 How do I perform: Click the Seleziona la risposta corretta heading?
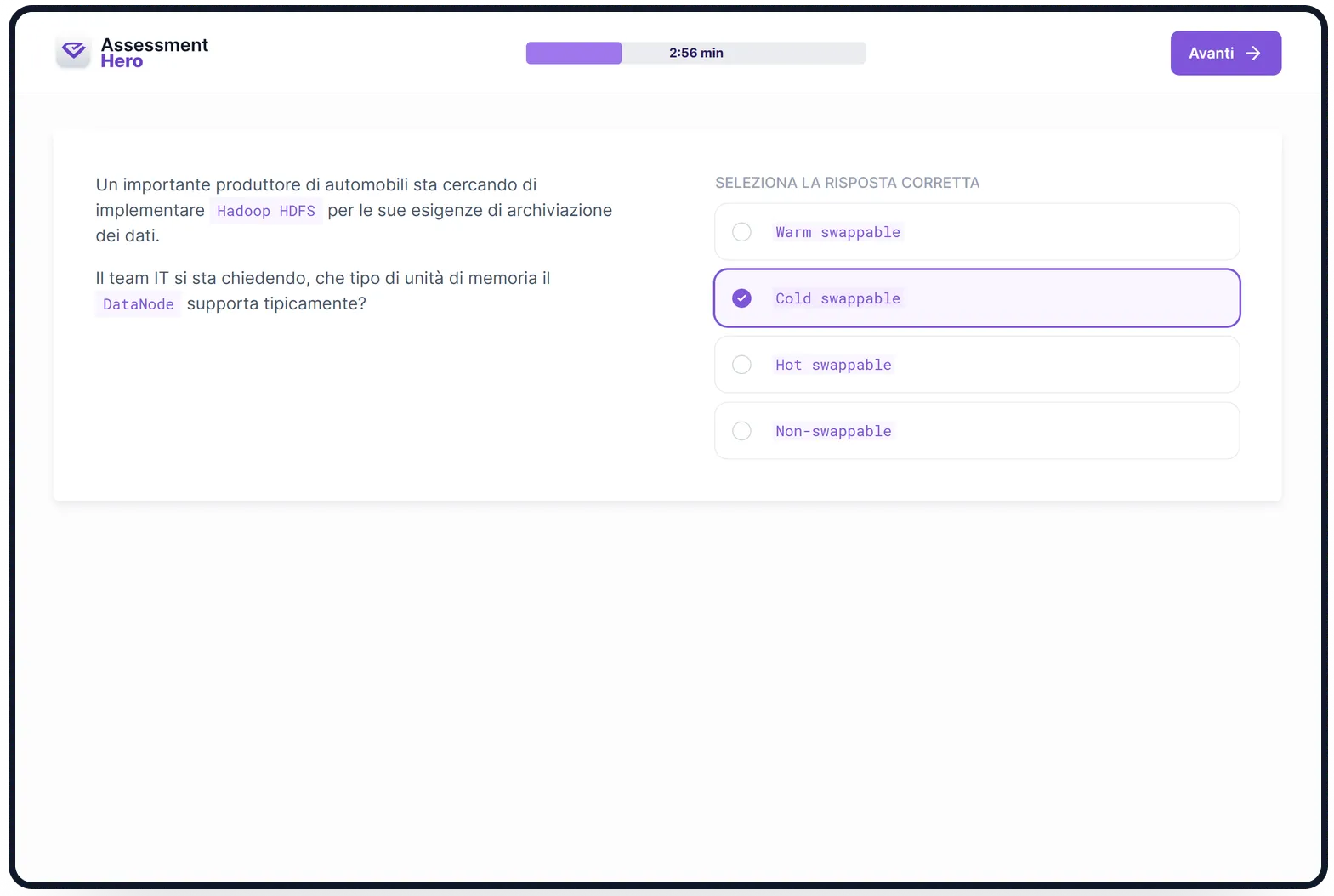pyautogui.click(x=848, y=183)
